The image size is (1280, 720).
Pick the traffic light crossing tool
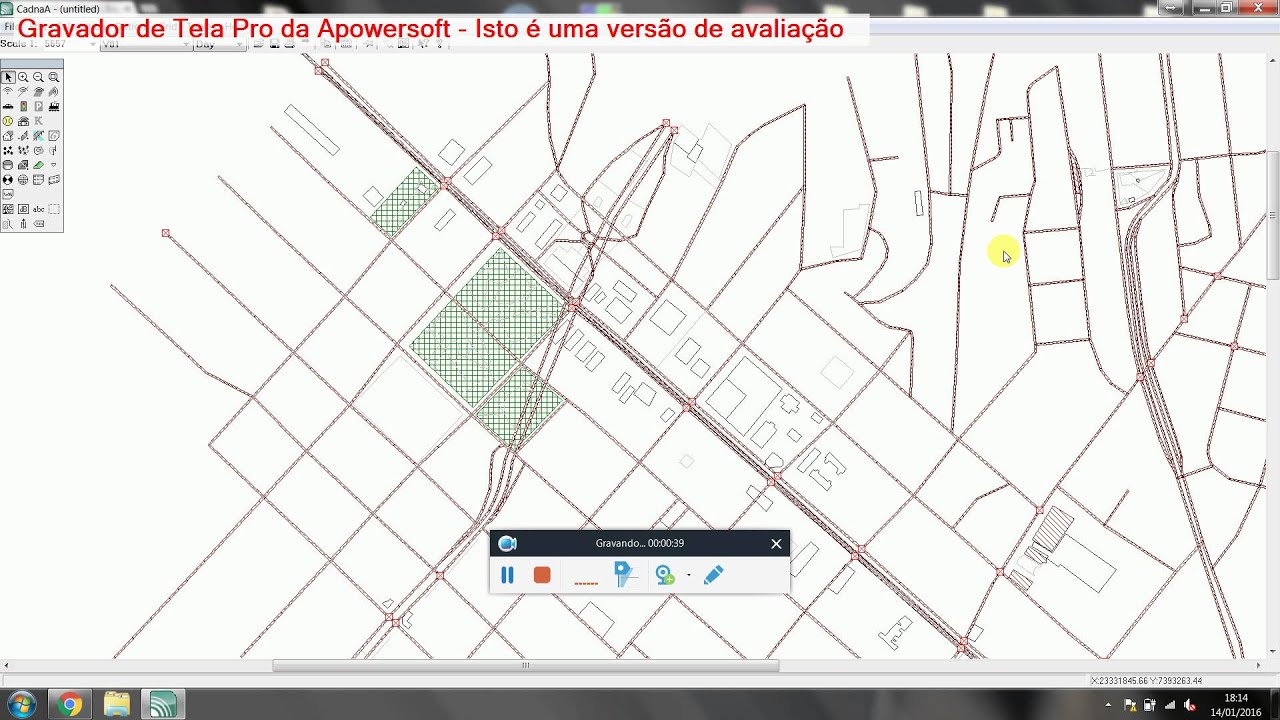pyautogui.click(x=23, y=106)
